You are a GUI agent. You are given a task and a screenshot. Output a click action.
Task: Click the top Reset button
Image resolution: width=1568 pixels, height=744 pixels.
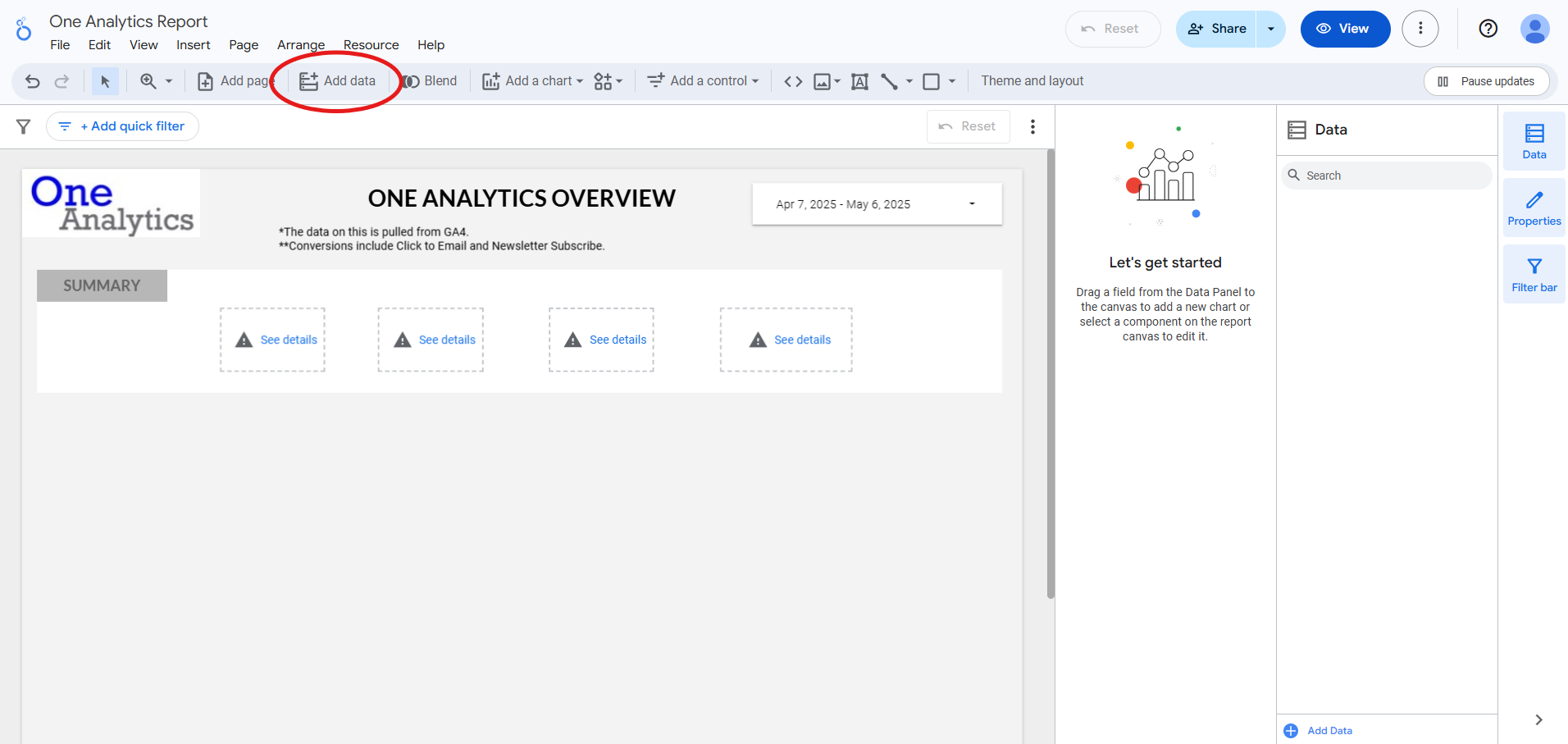pos(1113,29)
